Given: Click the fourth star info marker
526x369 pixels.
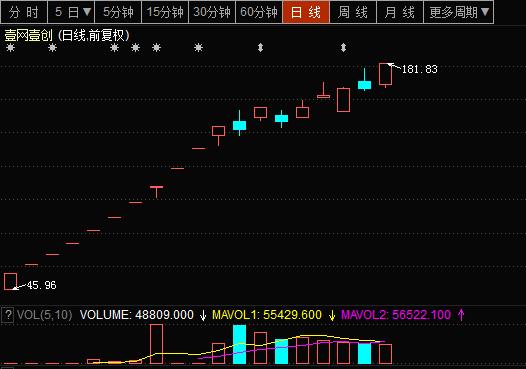Looking at the screenshot, I should pos(136,48).
